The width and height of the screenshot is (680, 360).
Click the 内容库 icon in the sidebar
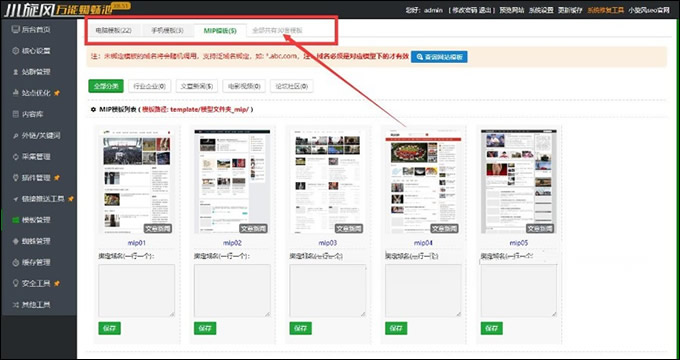click(16, 115)
